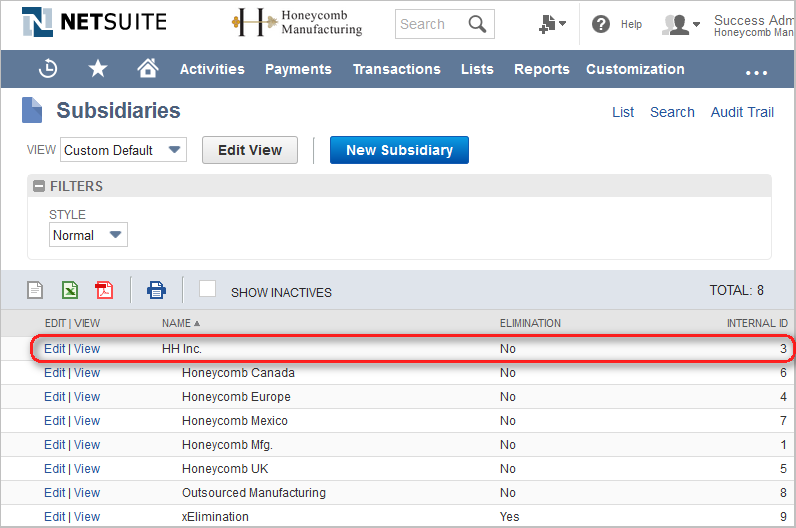View the Outsourced Manufacturing subsidiary
Screen dimensions: 796x528
(x=87, y=492)
